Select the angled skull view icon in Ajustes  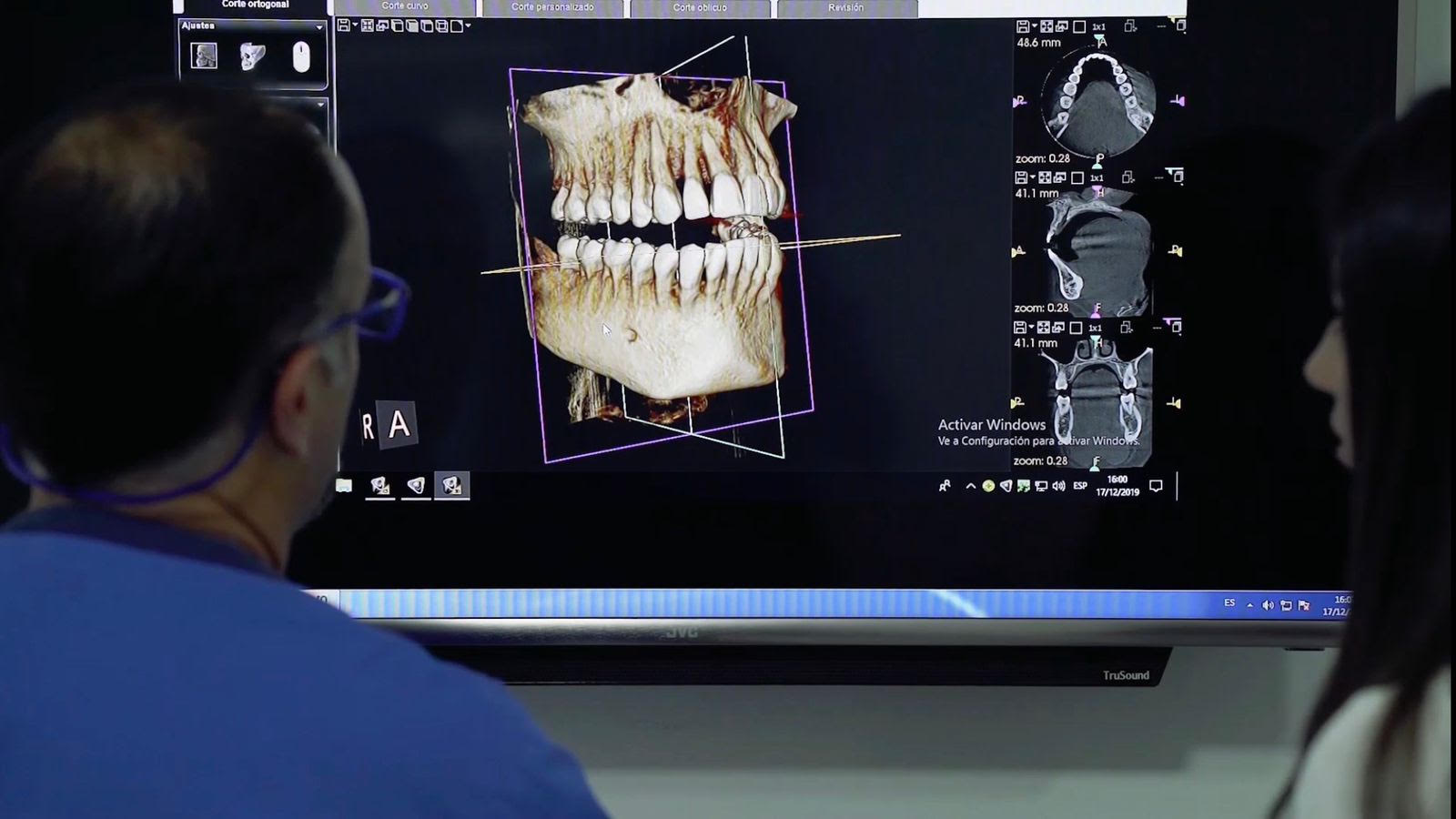click(x=252, y=56)
